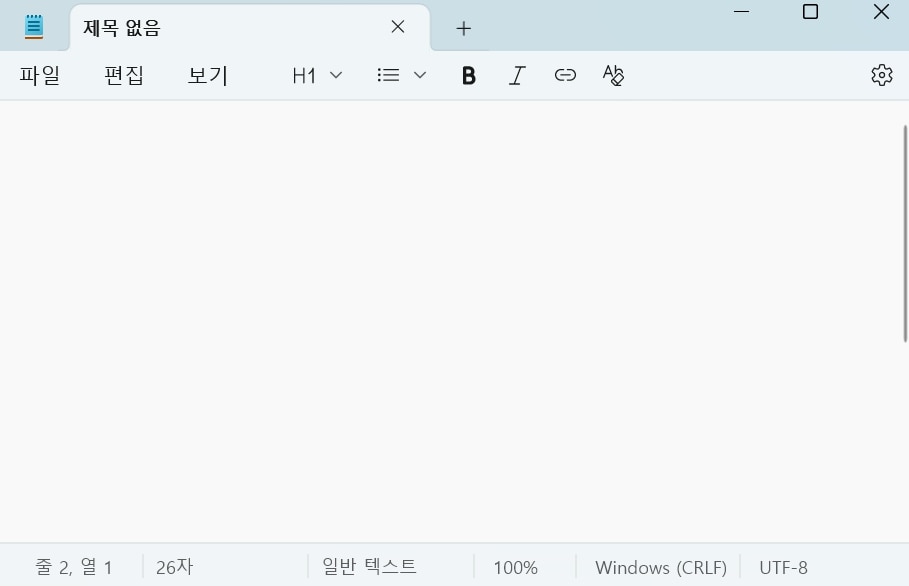
Task: Expand the heading style dropdown
Action: 335,75
